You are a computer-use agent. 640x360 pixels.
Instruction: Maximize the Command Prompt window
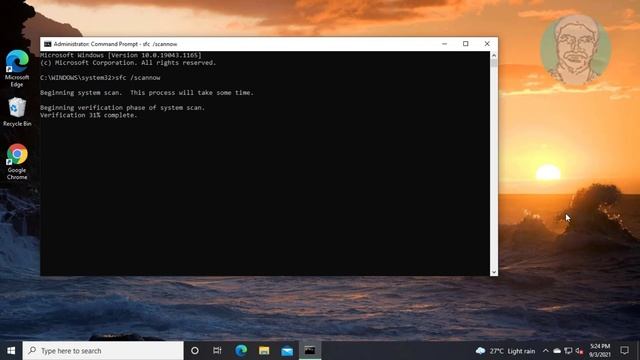(x=466, y=44)
